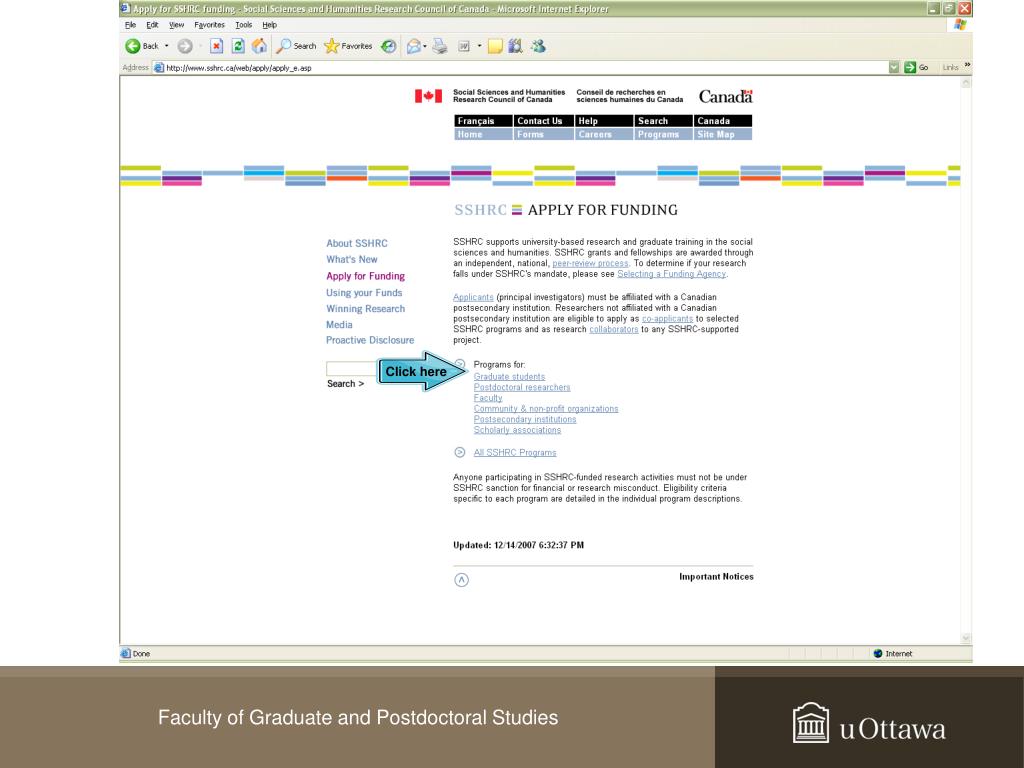Click the green Go button
The height and width of the screenshot is (768, 1024).
[916, 67]
